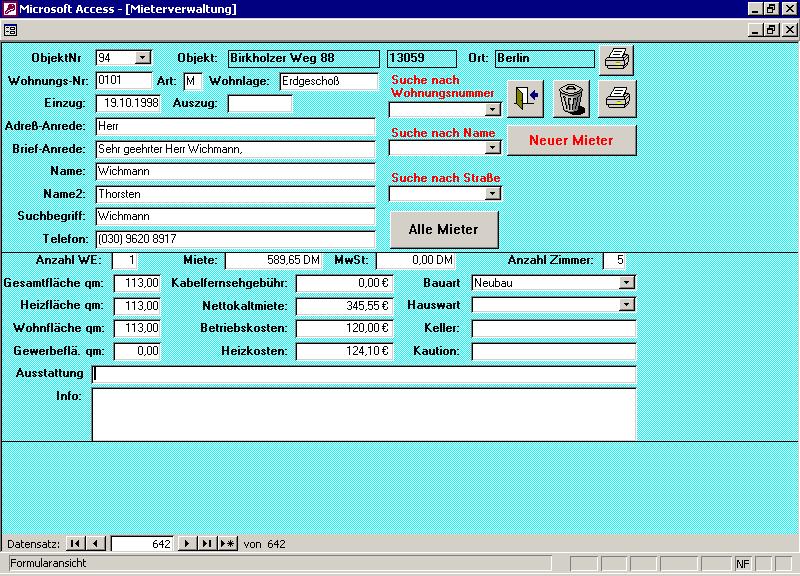Go to next record navigation arrow
This screenshot has width=800, height=576.
pos(187,543)
